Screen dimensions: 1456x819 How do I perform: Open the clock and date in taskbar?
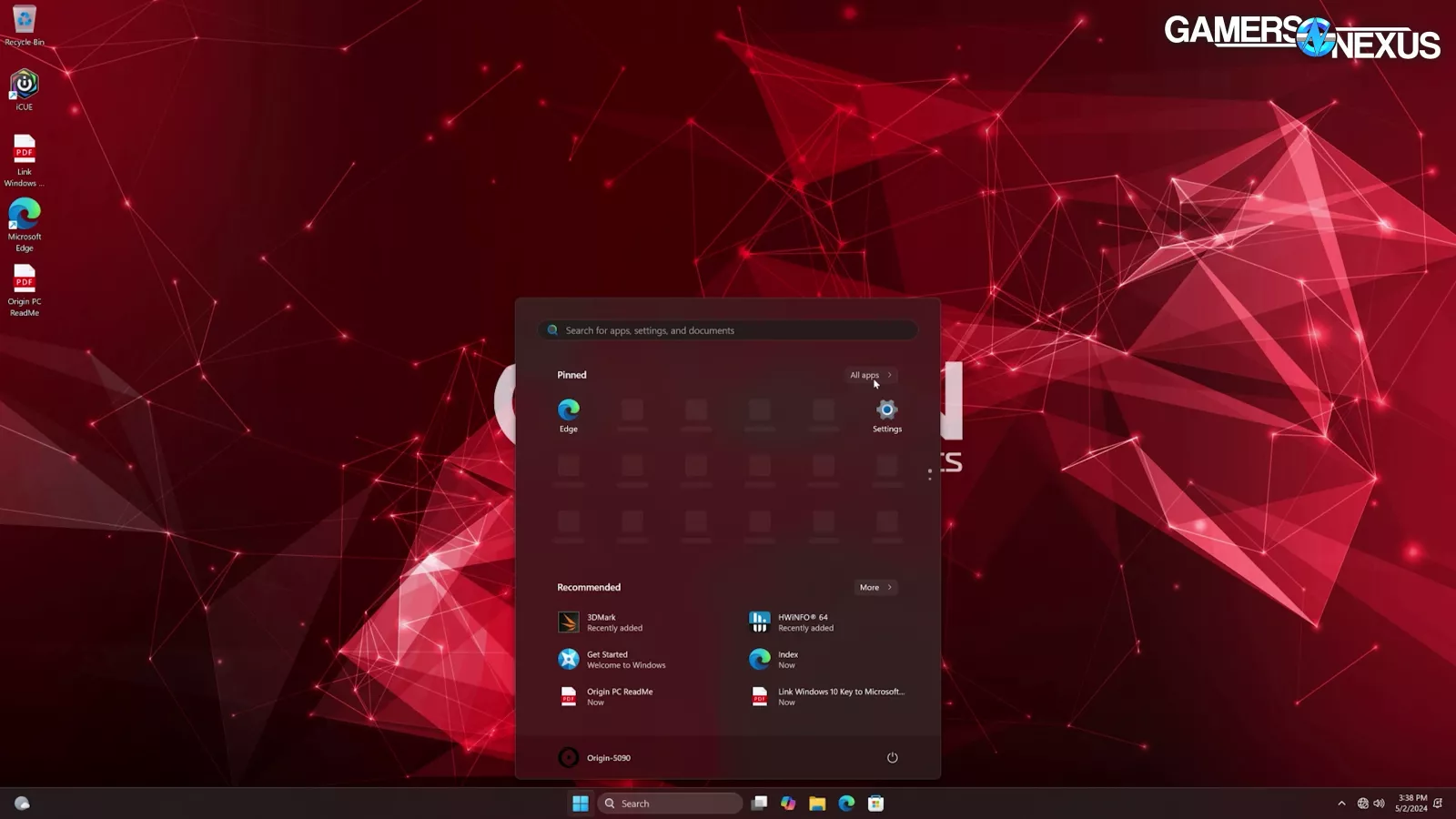1411,804
